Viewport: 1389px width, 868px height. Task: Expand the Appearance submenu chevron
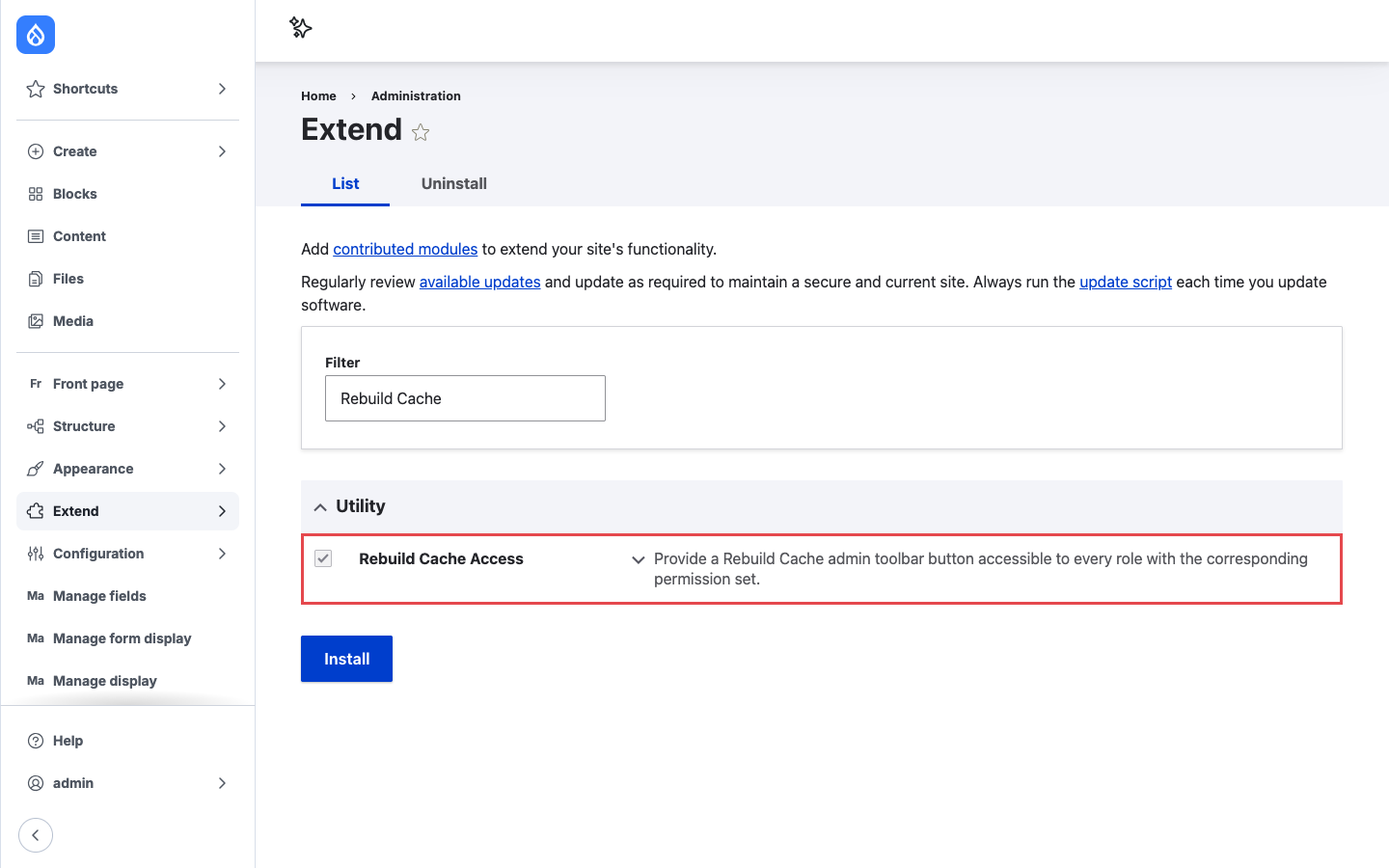tap(222, 469)
